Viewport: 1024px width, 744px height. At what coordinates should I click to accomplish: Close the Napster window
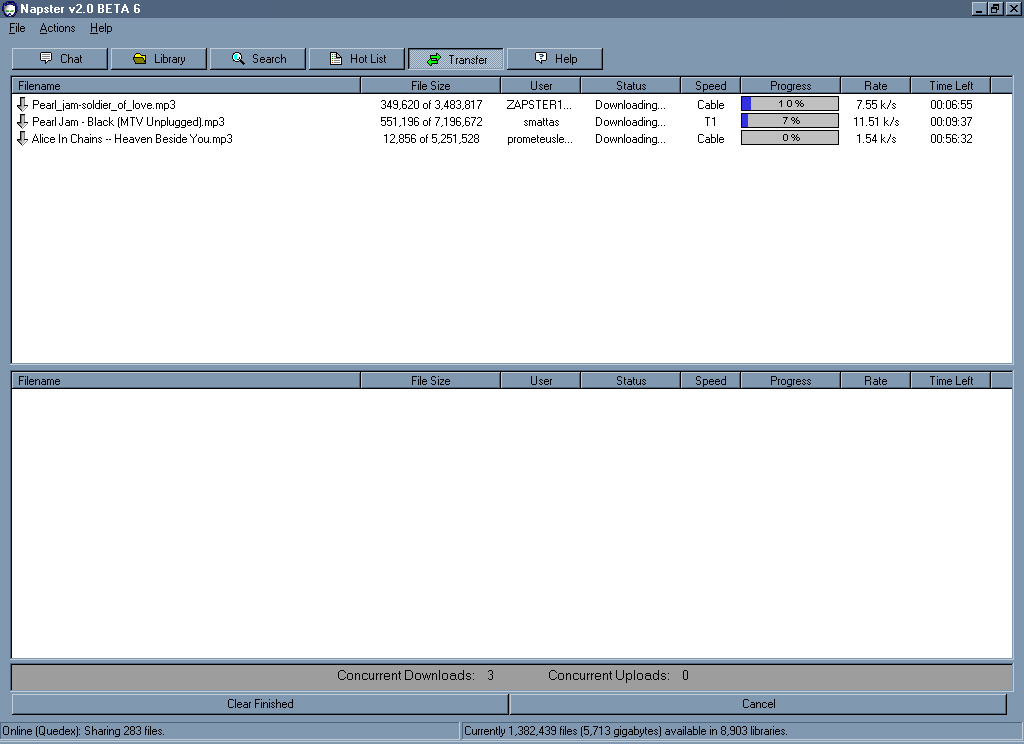tap(1014, 8)
